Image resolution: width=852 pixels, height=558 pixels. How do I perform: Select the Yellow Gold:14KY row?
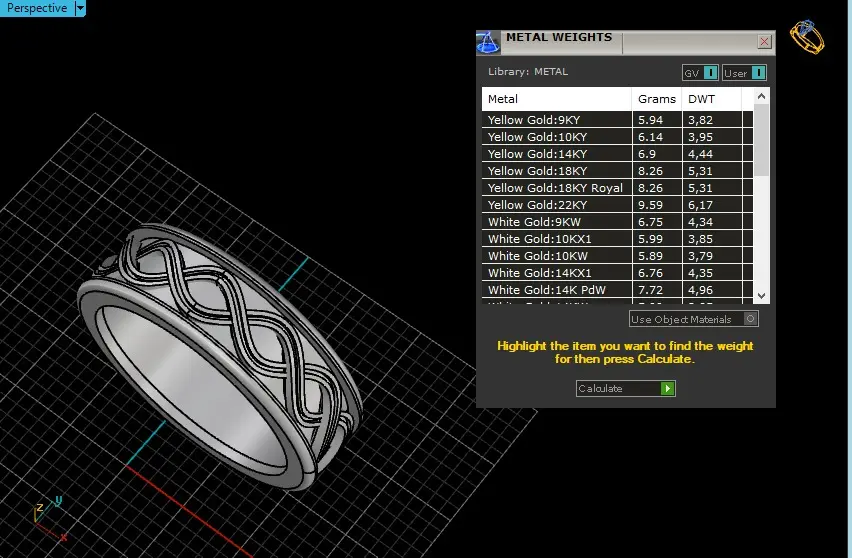pyautogui.click(x=617, y=154)
